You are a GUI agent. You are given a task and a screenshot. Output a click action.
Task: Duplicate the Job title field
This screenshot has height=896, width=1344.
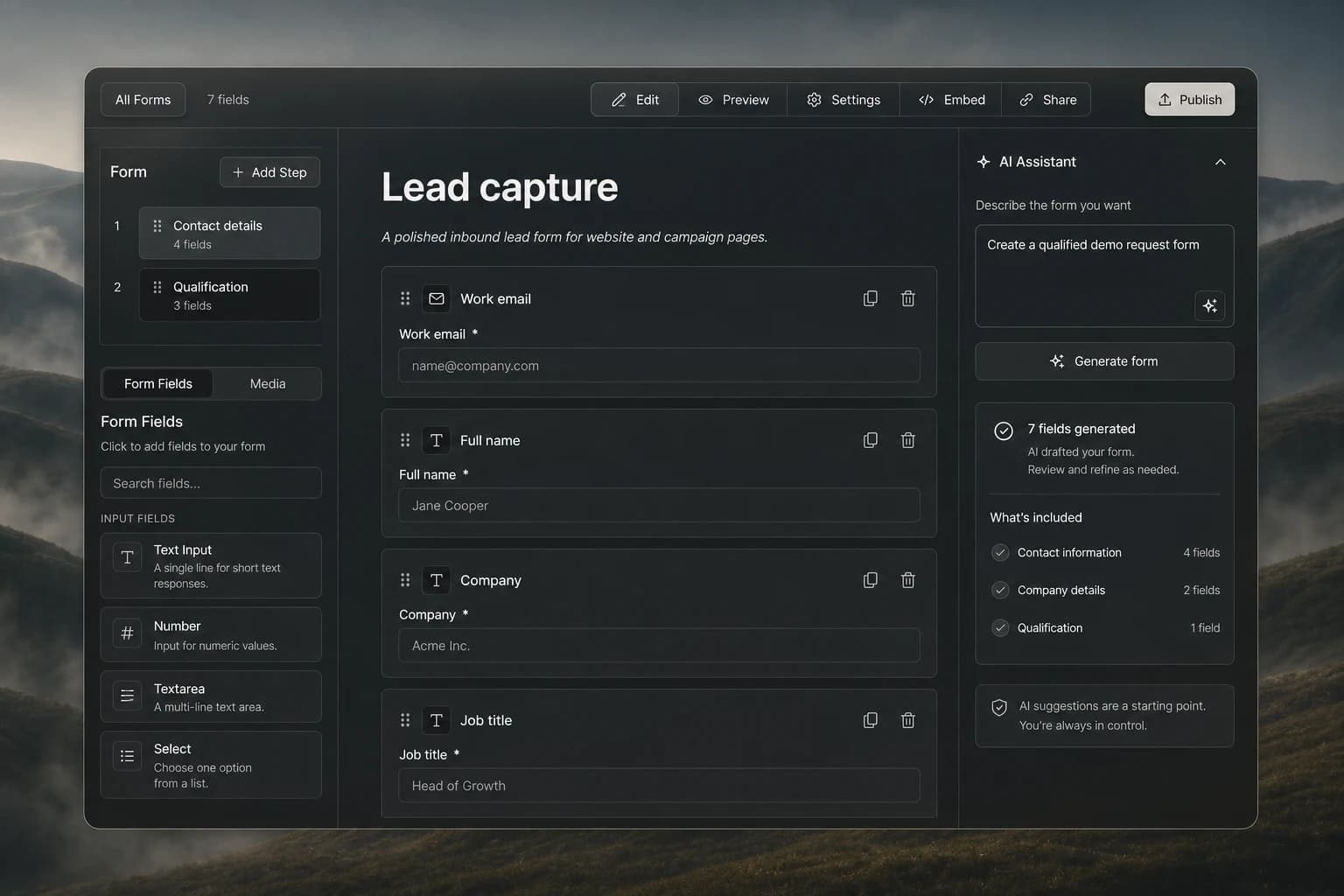tap(870, 720)
